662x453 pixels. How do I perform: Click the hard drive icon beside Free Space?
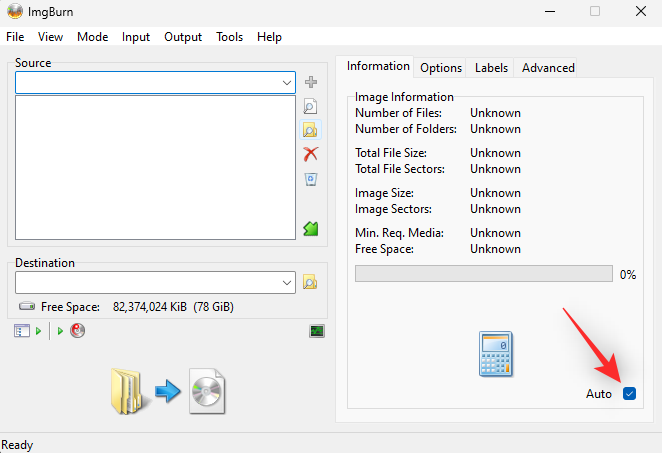[27, 306]
